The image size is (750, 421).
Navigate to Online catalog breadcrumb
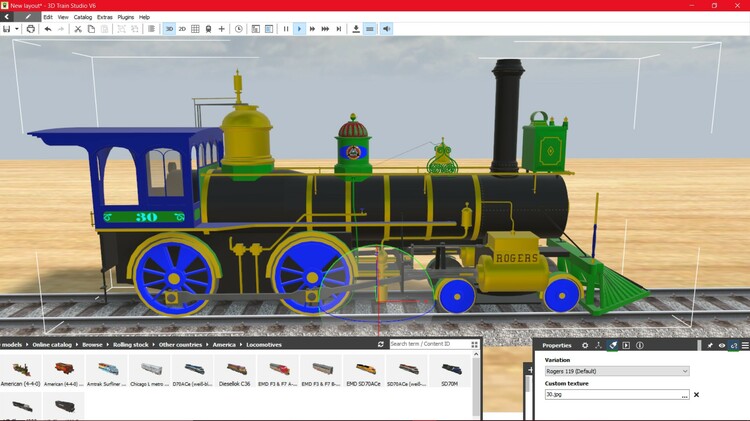pyautogui.click(x=52, y=344)
